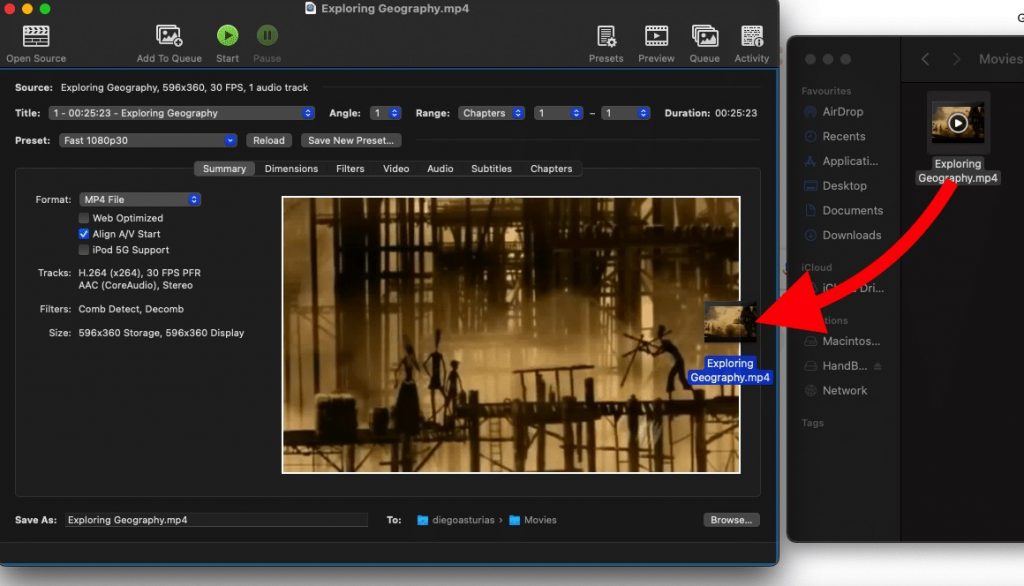
Task: Switch to the Filters tab
Action: pyautogui.click(x=350, y=169)
